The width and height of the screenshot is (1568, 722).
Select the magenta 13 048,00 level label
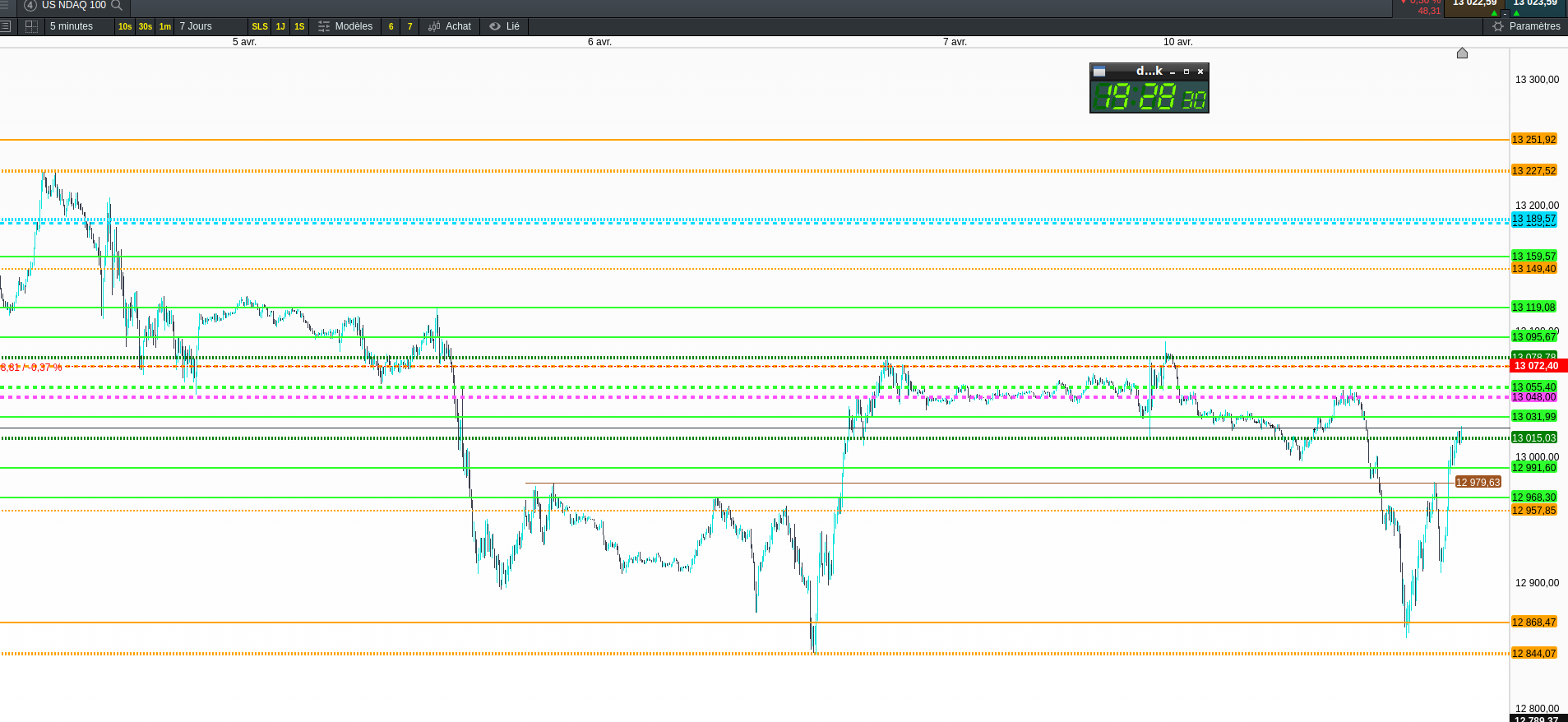pyautogui.click(x=1533, y=397)
